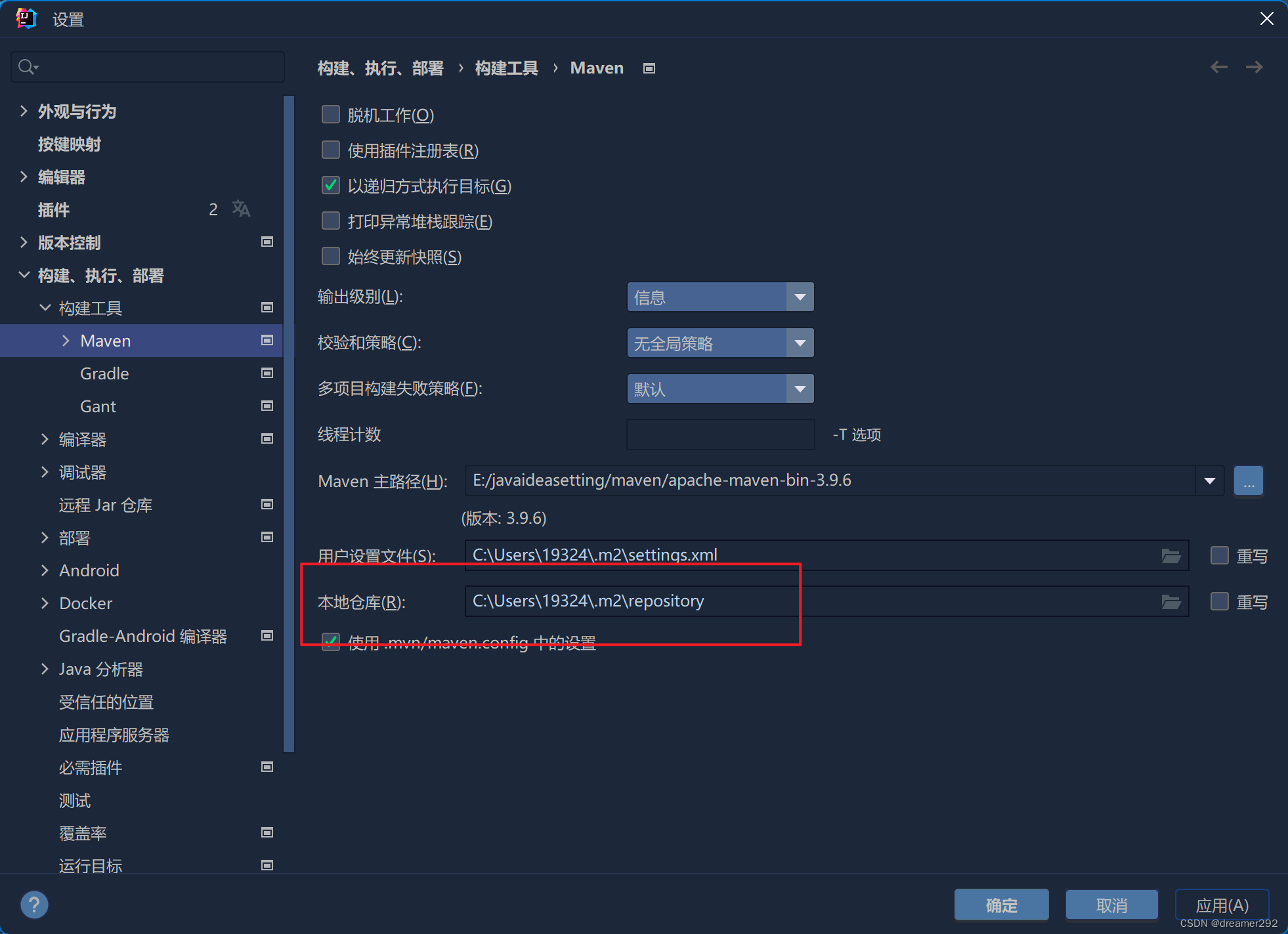
Task: Open the output level dropdown
Action: (x=720, y=297)
